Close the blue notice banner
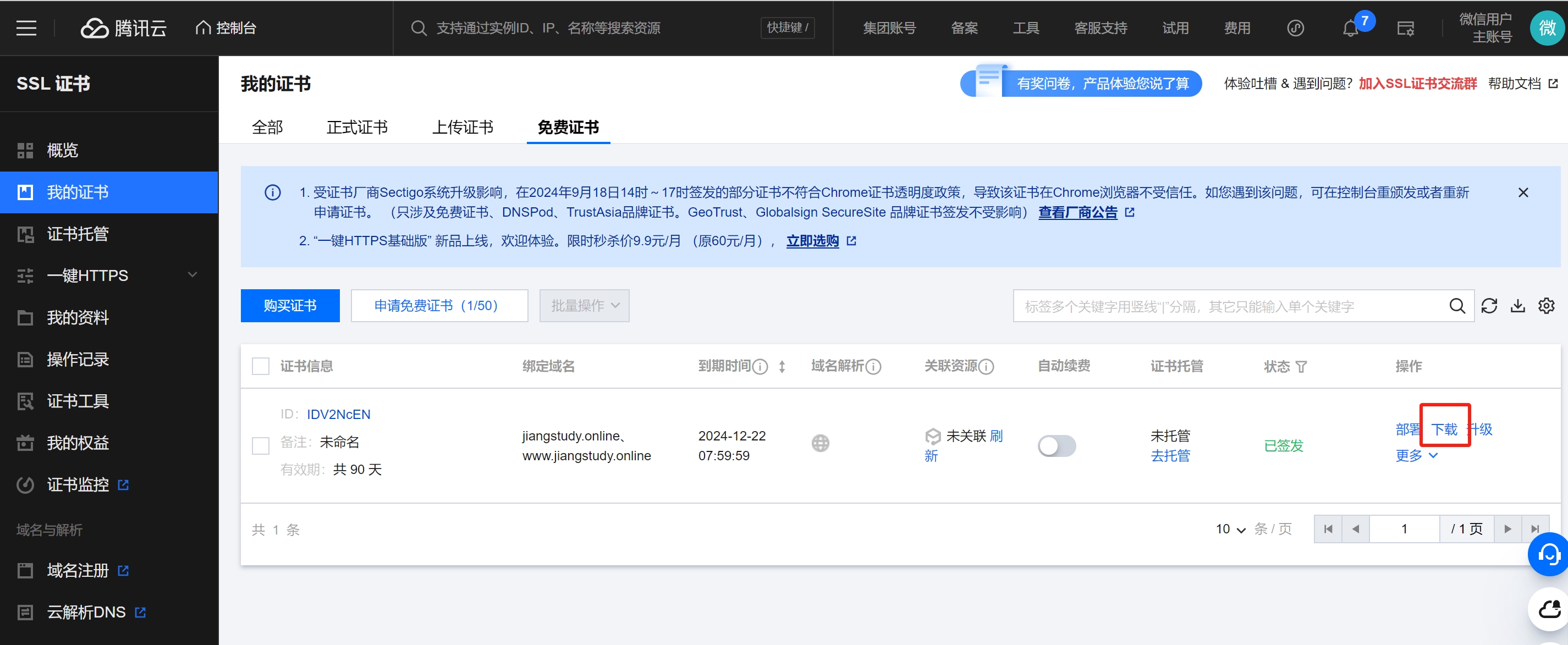 point(1523,192)
